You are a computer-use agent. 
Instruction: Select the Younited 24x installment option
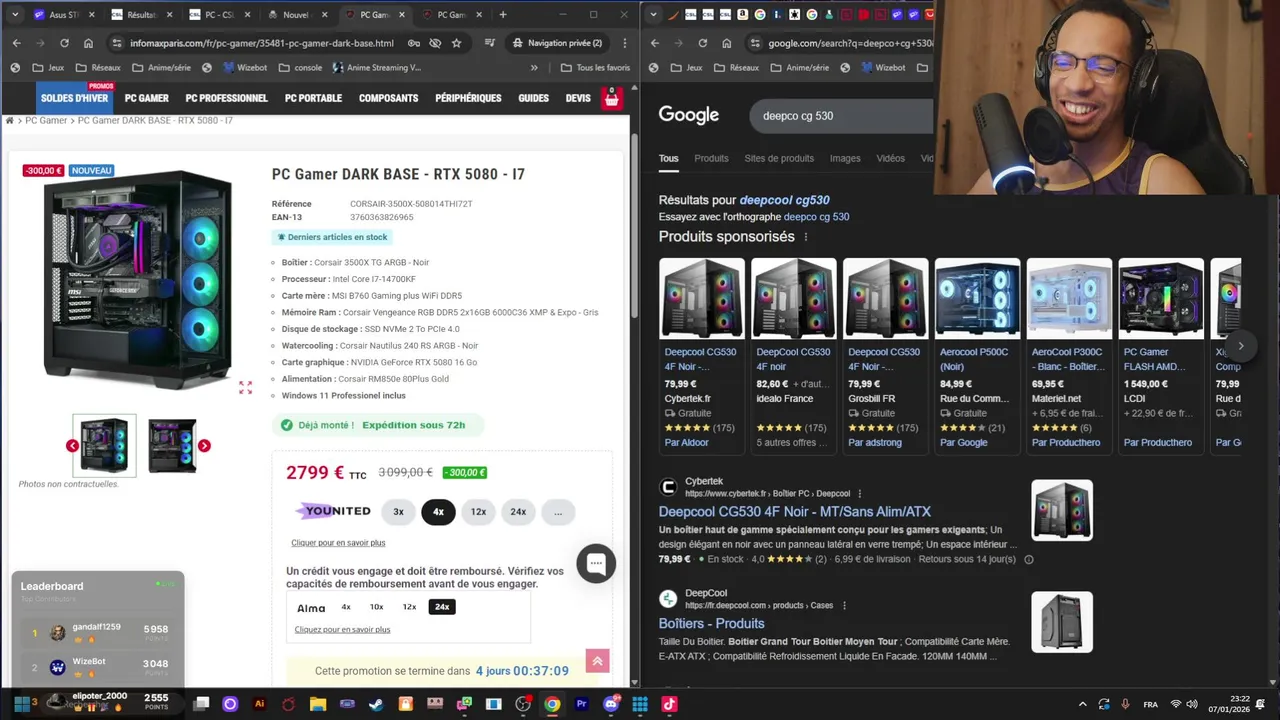(518, 511)
